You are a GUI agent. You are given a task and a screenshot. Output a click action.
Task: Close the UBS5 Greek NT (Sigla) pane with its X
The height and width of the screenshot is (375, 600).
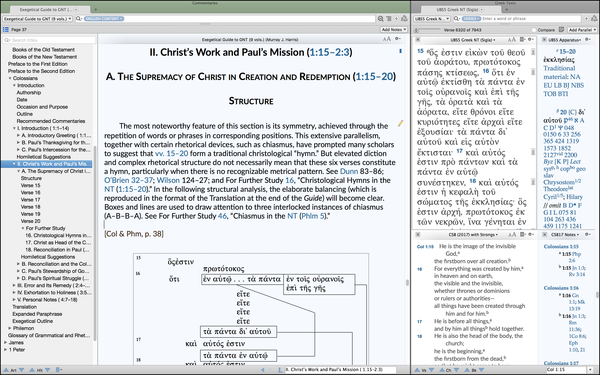pyautogui.click(x=418, y=39)
